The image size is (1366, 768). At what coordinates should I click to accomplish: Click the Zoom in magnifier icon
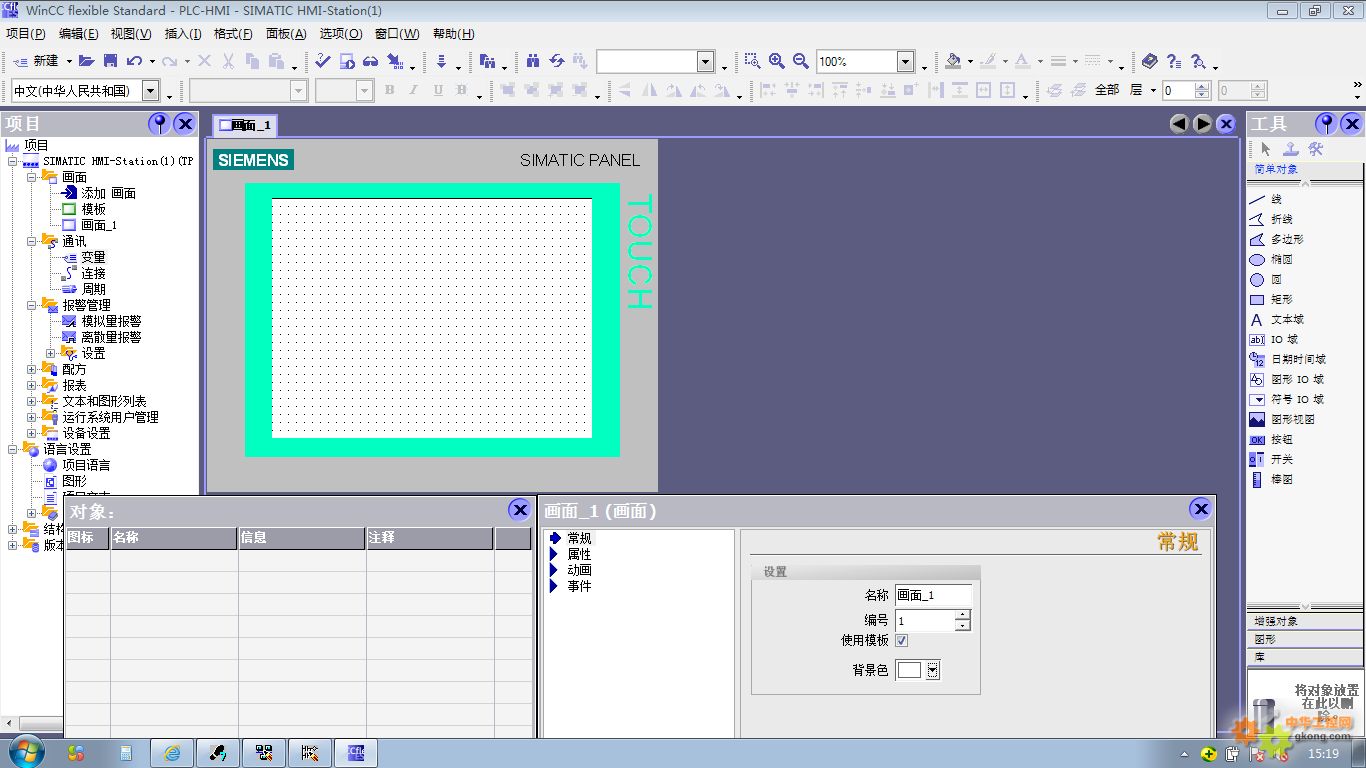tap(776, 61)
